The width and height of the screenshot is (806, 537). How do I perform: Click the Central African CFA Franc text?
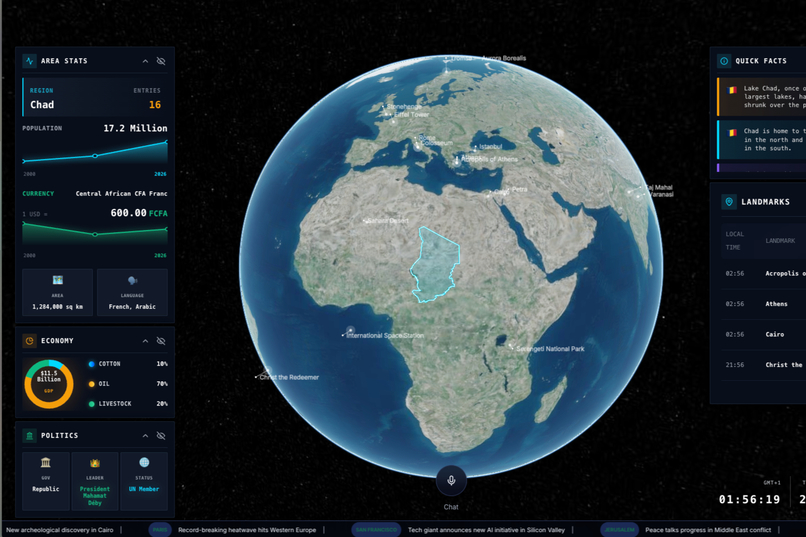[x=121, y=194]
